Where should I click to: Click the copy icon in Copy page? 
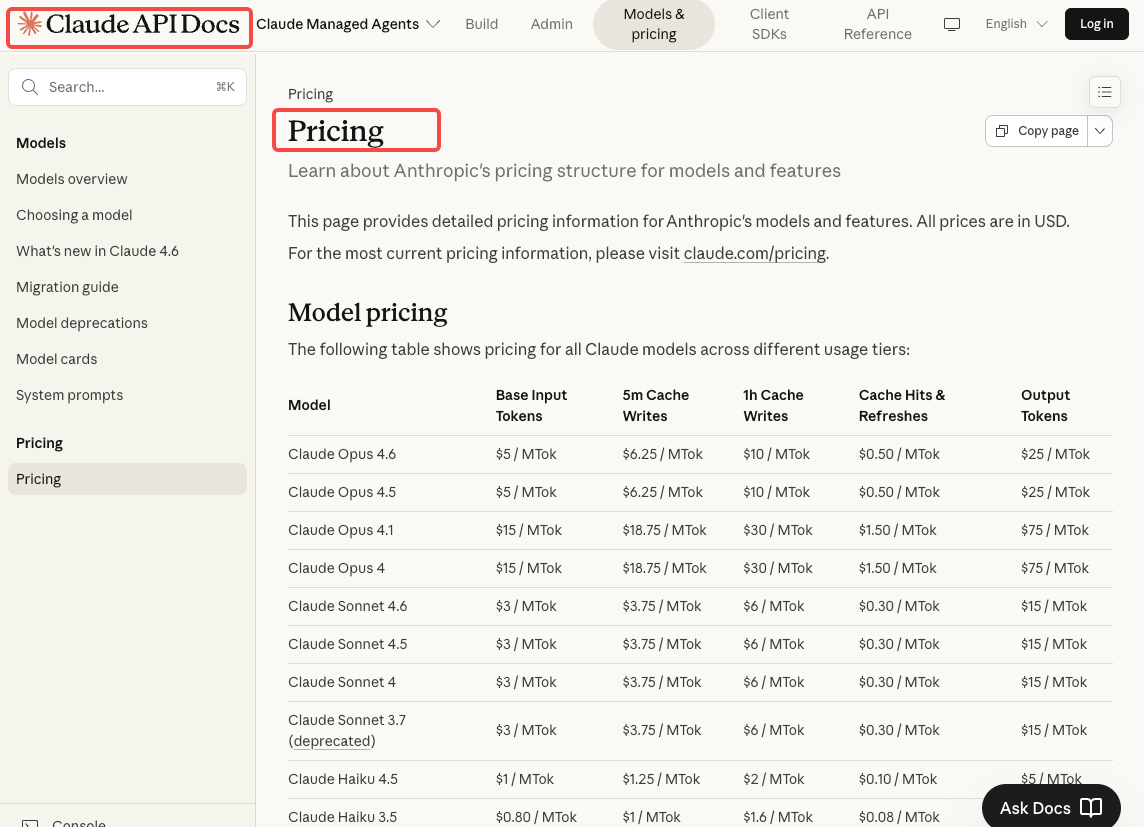(1002, 131)
